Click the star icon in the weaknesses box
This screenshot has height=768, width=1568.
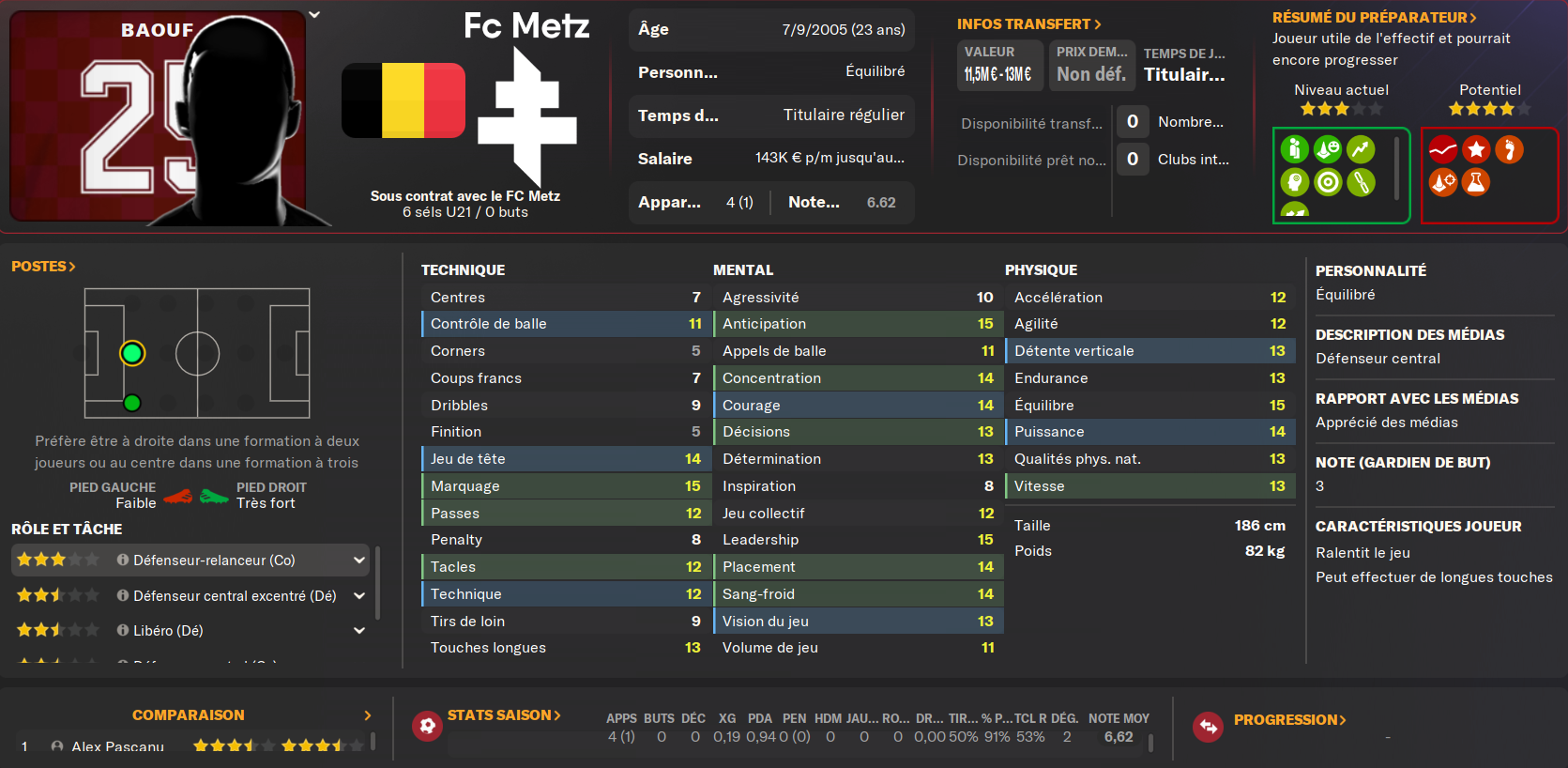click(1476, 149)
